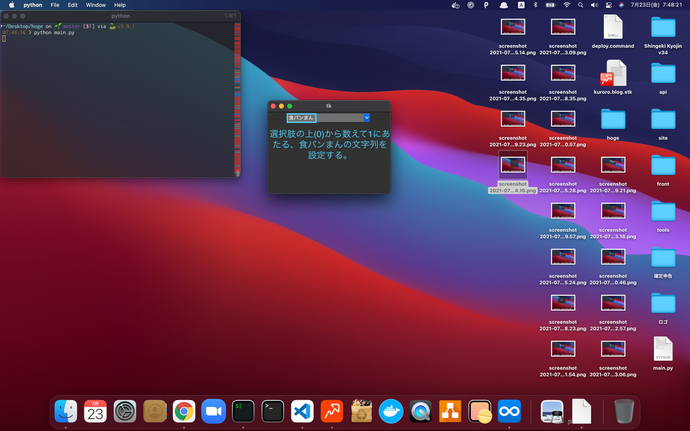Open the blue infinity app in Dock
690x431 pixels.
pyautogui.click(x=509, y=411)
